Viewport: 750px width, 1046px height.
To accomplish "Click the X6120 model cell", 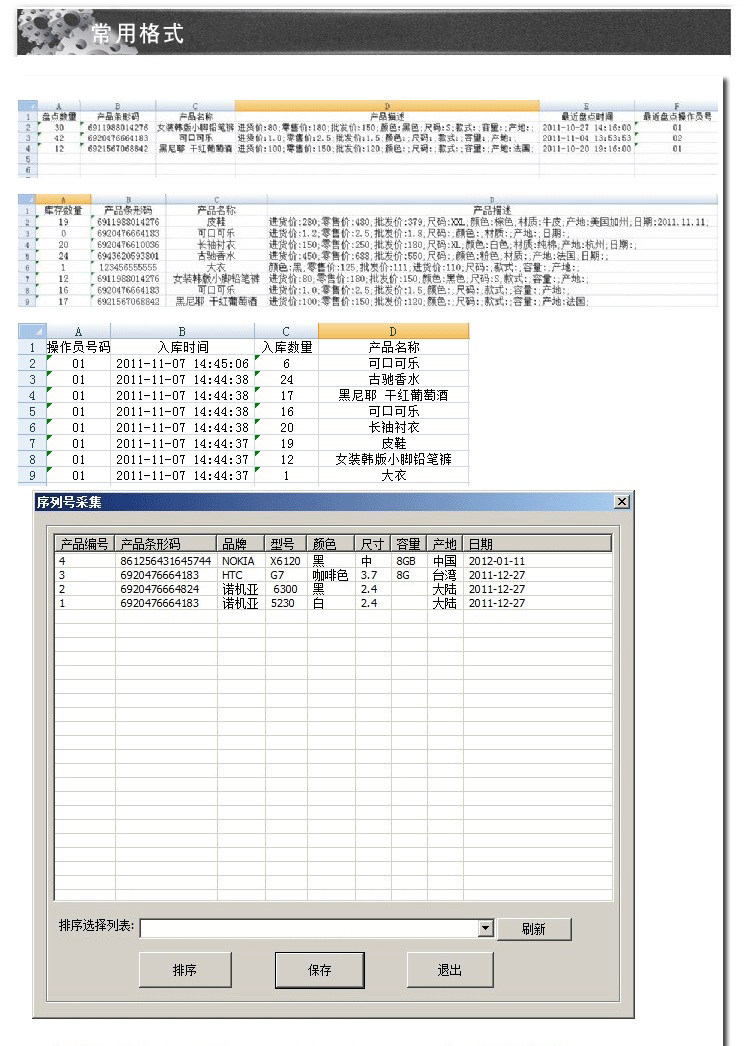I will 285,561.
